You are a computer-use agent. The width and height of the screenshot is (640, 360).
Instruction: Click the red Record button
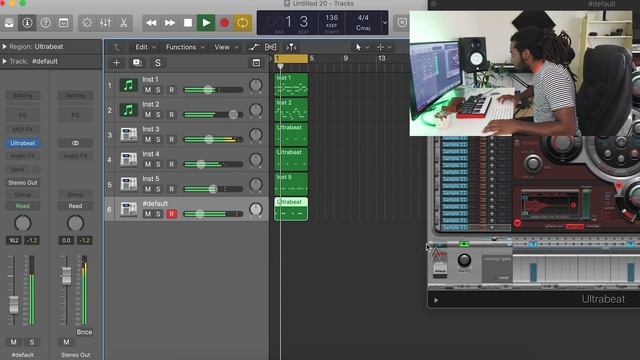(224, 23)
